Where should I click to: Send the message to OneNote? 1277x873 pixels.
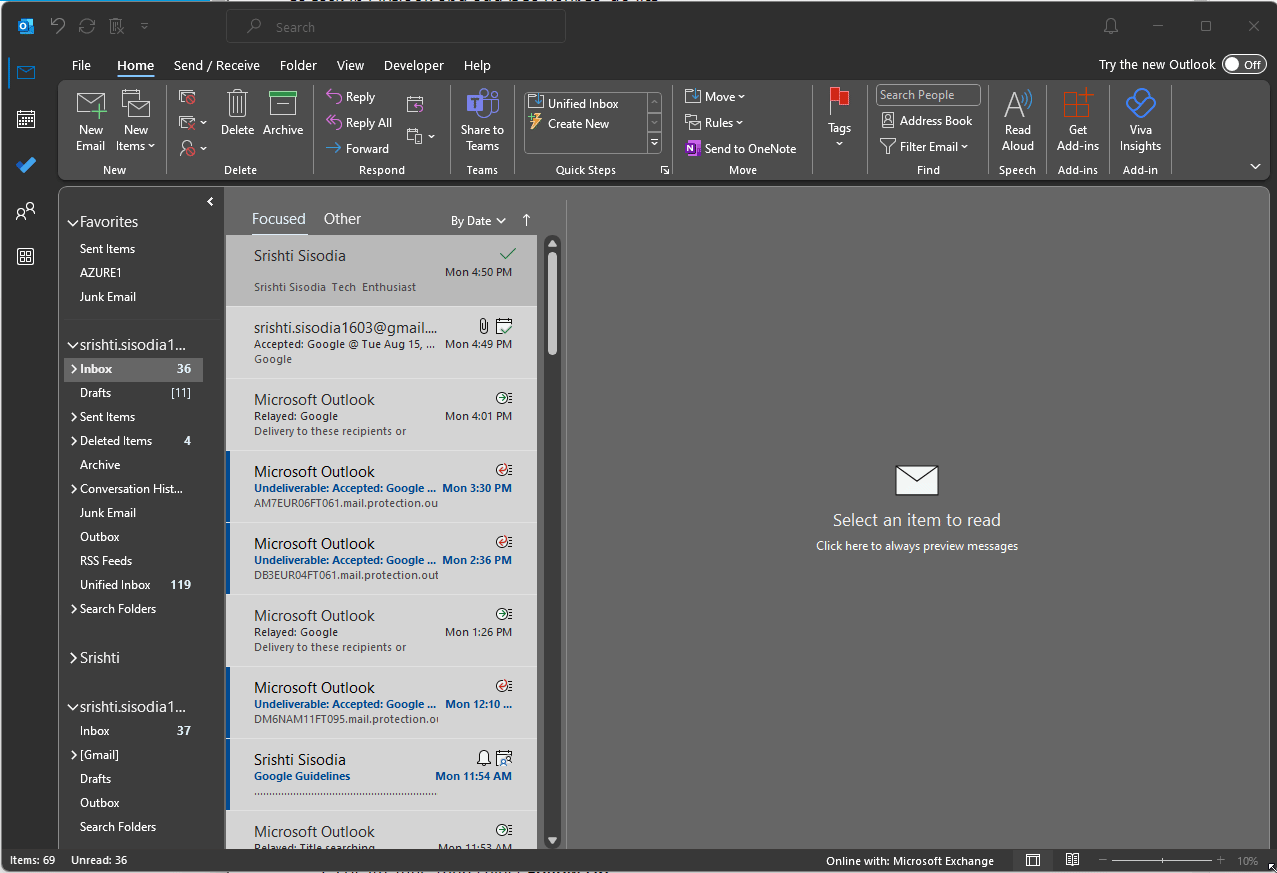tap(741, 149)
